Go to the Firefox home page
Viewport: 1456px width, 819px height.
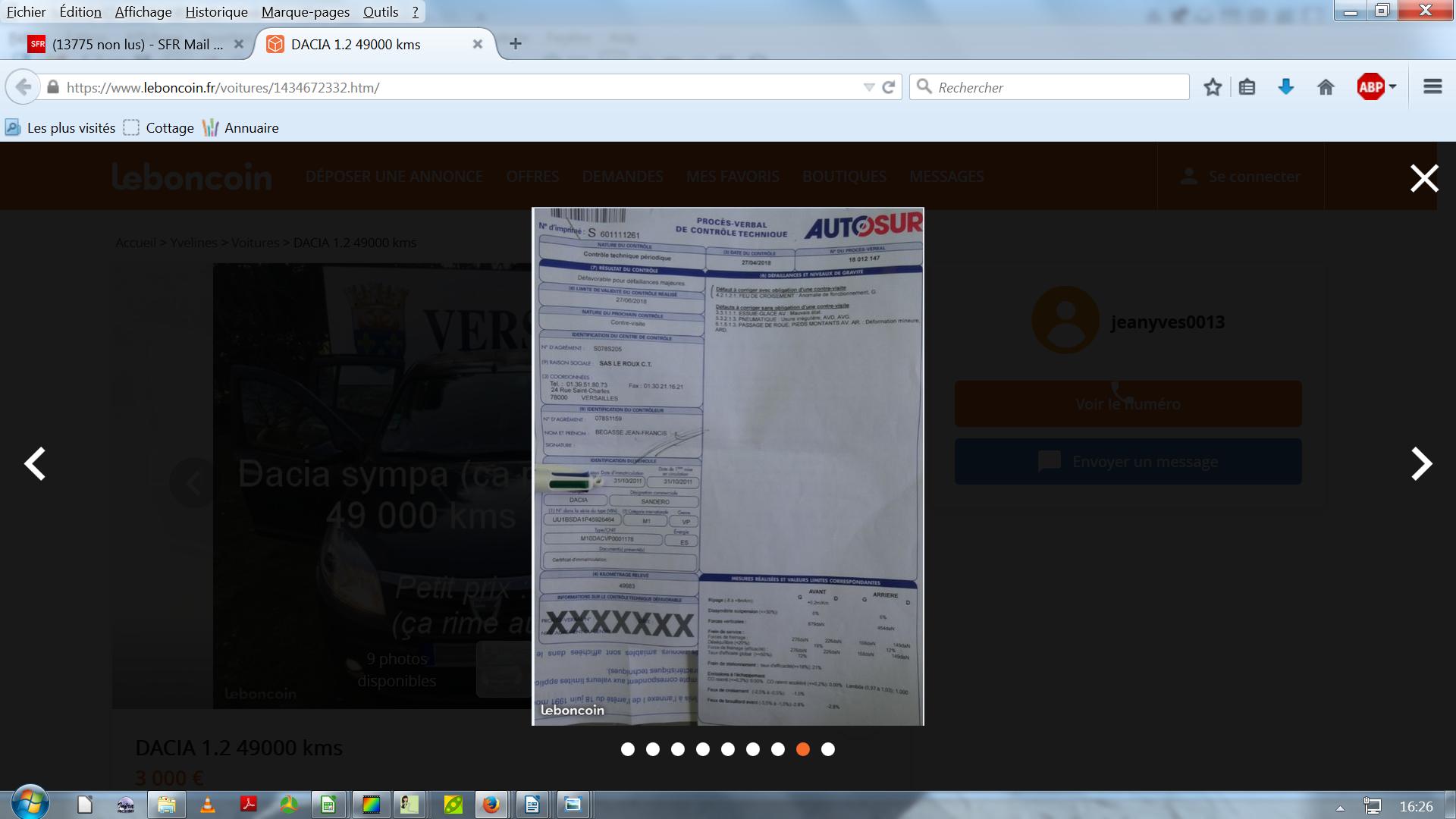coord(1326,87)
